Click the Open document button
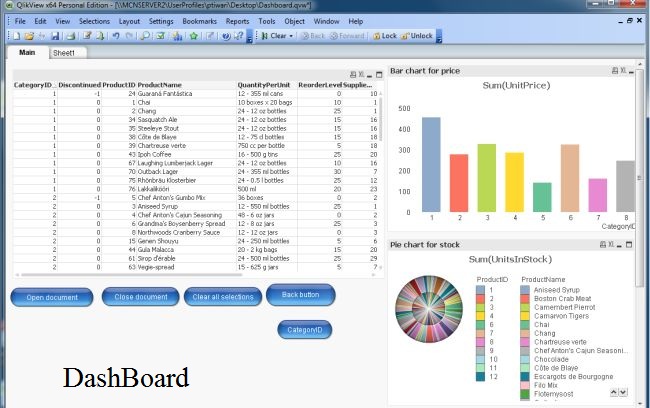 pos(52,298)
